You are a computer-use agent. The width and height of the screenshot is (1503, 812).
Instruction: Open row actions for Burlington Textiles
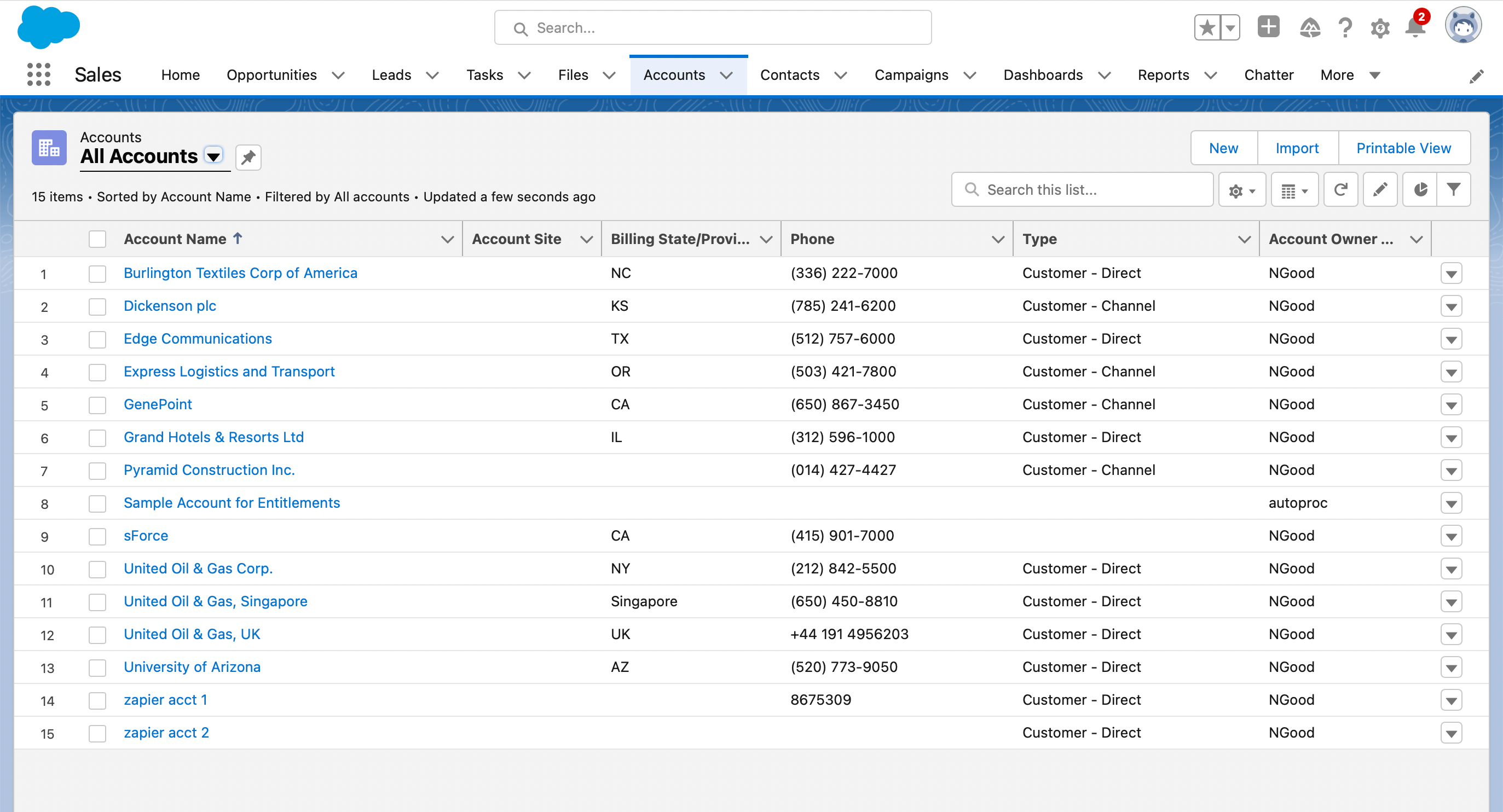[x=1451, y=274]
